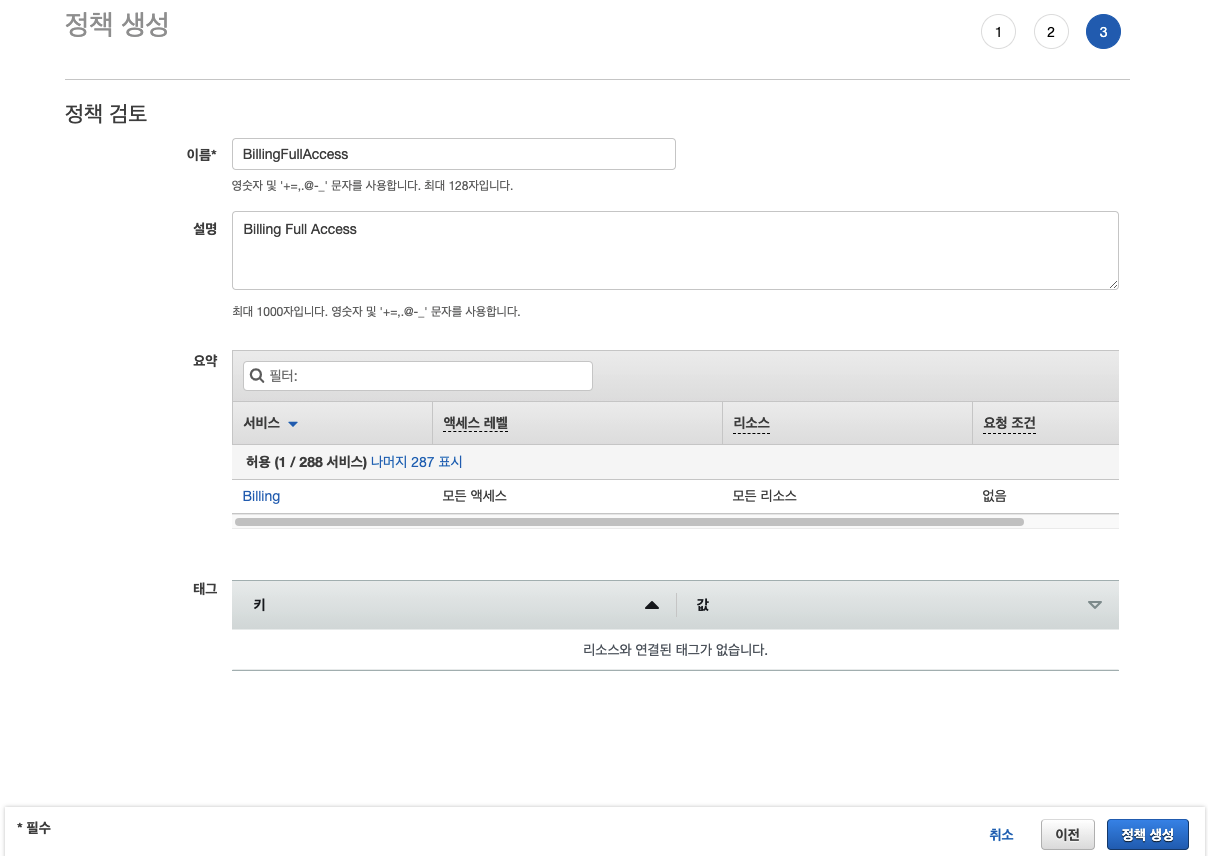The image size is (1208, 856).
Task: Show remaining services via 나머지 287 표시
Action: (x=417, y=462)
